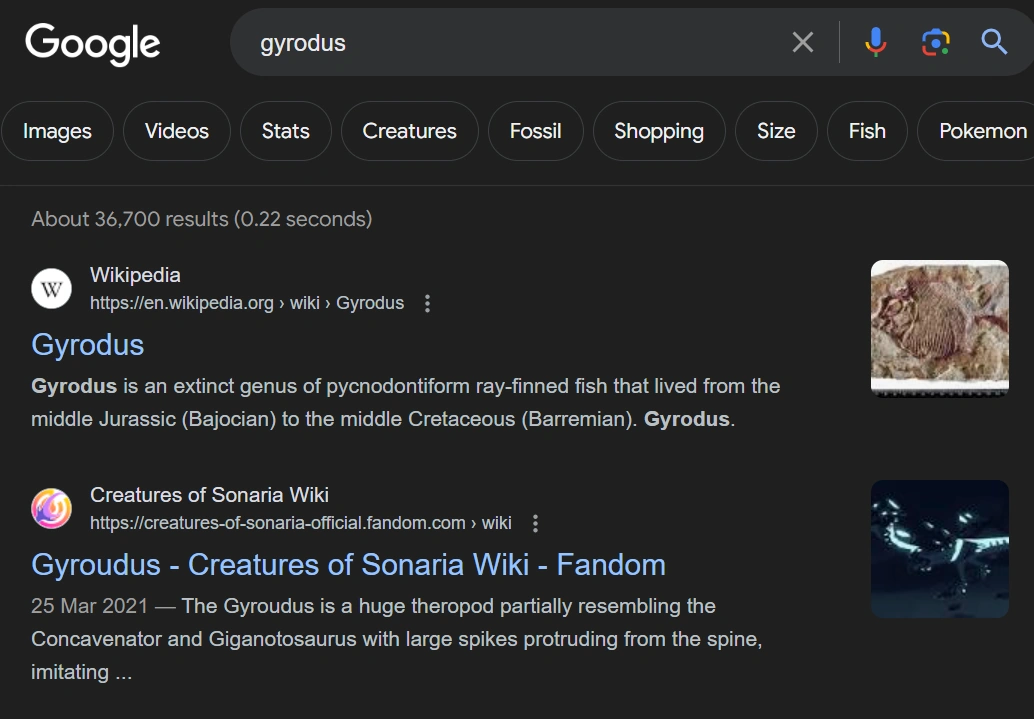
Task: Click the voice search microphone icon
Action: (875, 42)
